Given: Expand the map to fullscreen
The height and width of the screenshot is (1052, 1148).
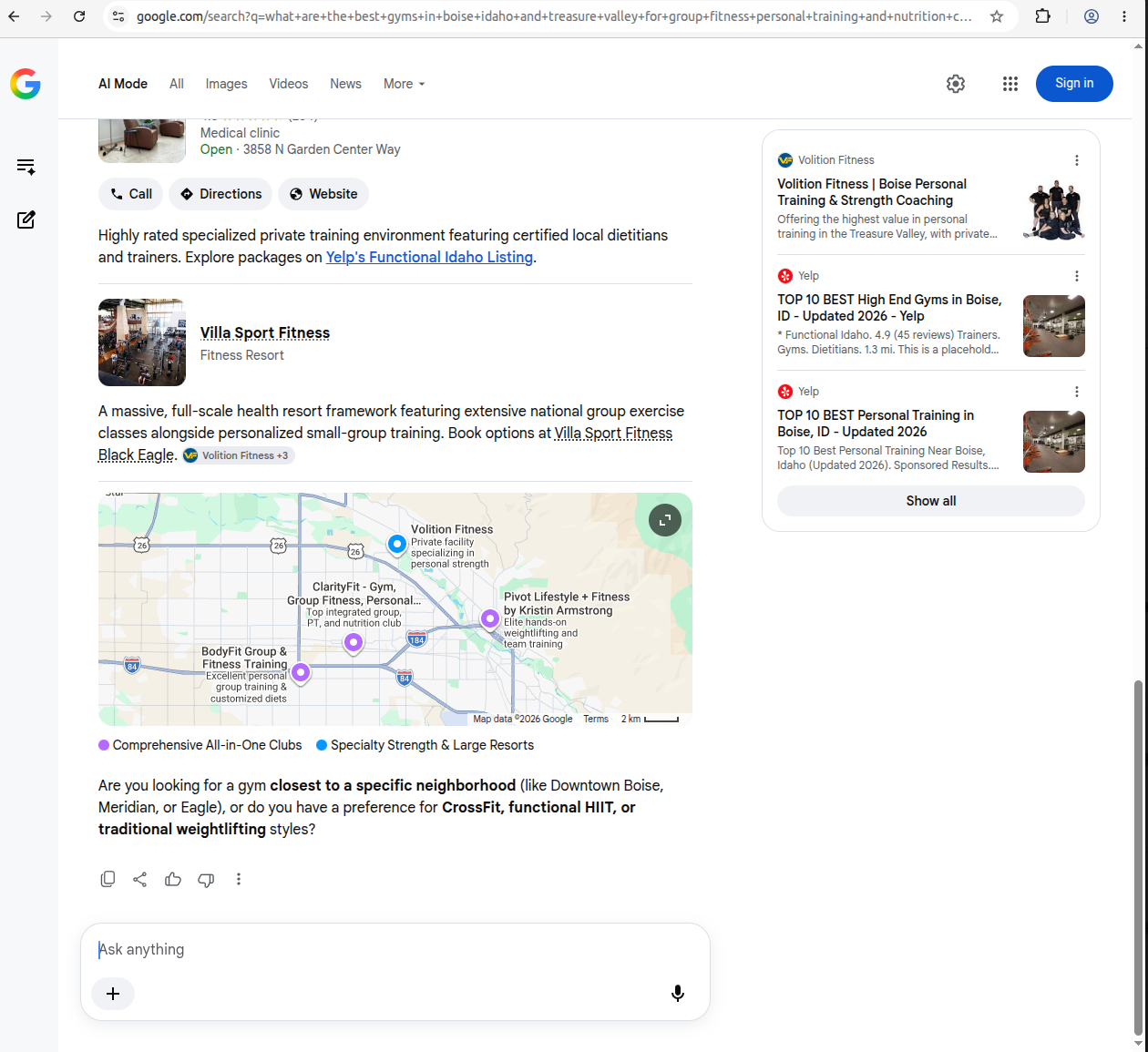Looking at the screenshot, I should pos(665,520).
